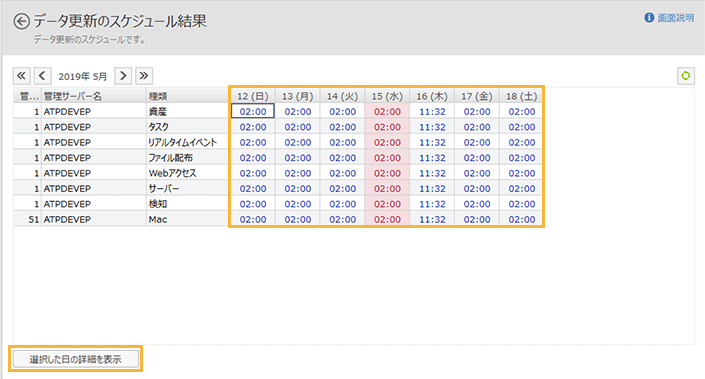Select Mac 02:00 on 18 (土)
This screenshot has width=705, height=379.
pyautogui.click(x=522, y=219)
